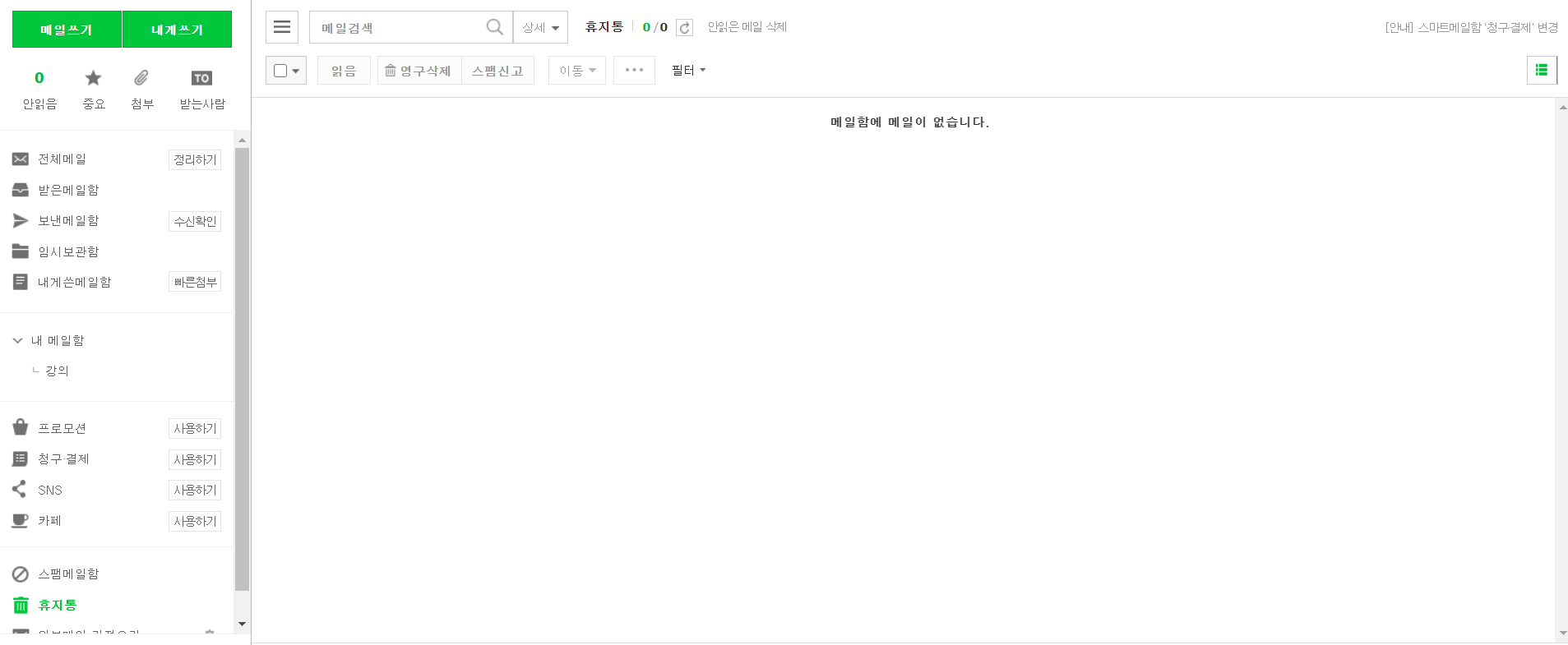Open the 내게쓴메일함 folder

point(74,282)
